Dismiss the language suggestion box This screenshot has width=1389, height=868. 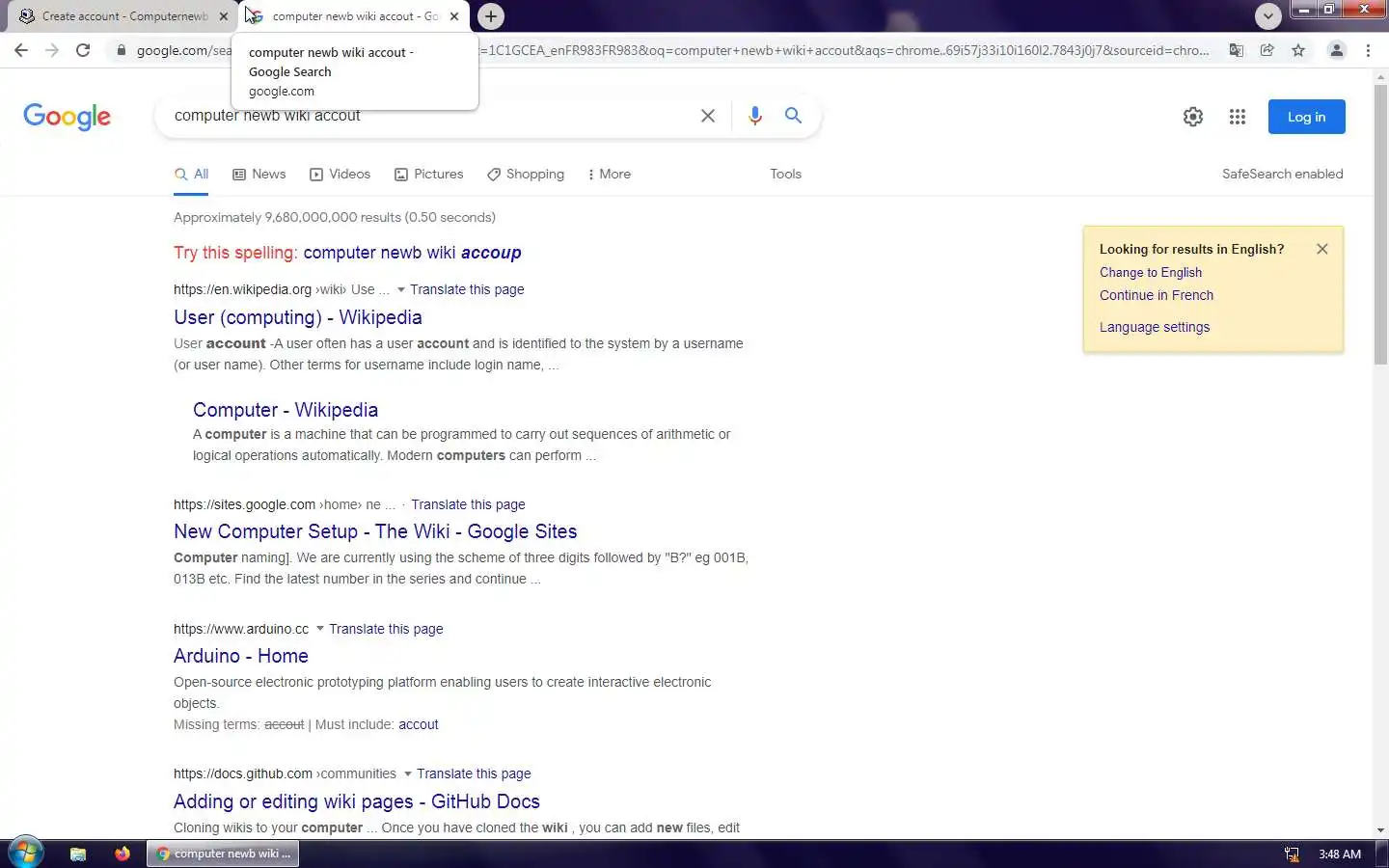click(x=1322, y=249)
